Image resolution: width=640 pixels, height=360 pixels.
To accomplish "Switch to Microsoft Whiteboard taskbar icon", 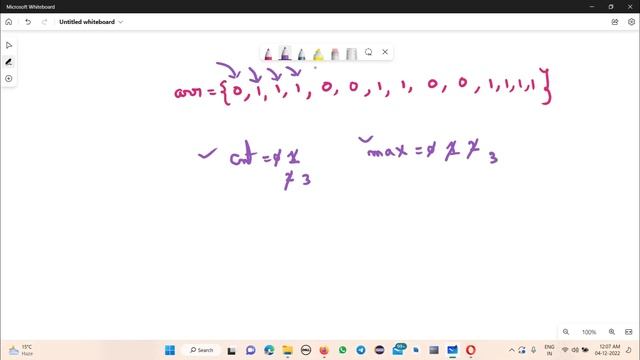I will (x=452, y=350).
